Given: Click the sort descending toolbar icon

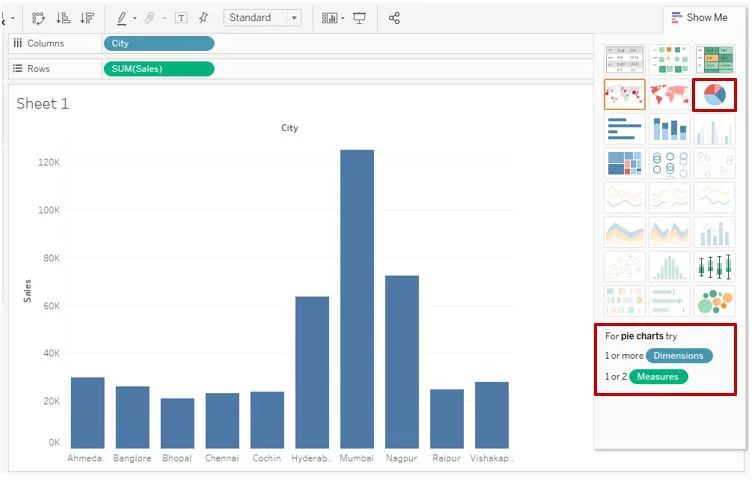Looking at the screenshot, I should (87, 18).
